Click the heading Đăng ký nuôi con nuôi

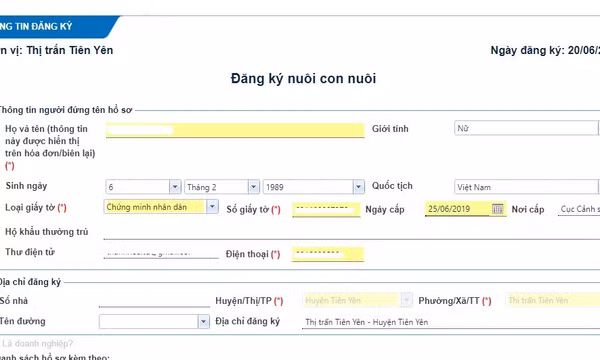coord(303,78)
